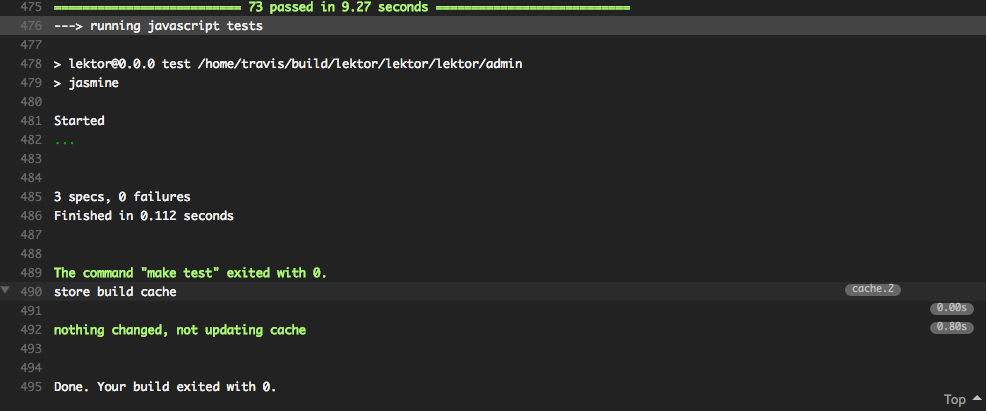Click the 'store build cache' log line
This screenshot has height=414, width=988.
pyautogui.click(x=115, y=292)
